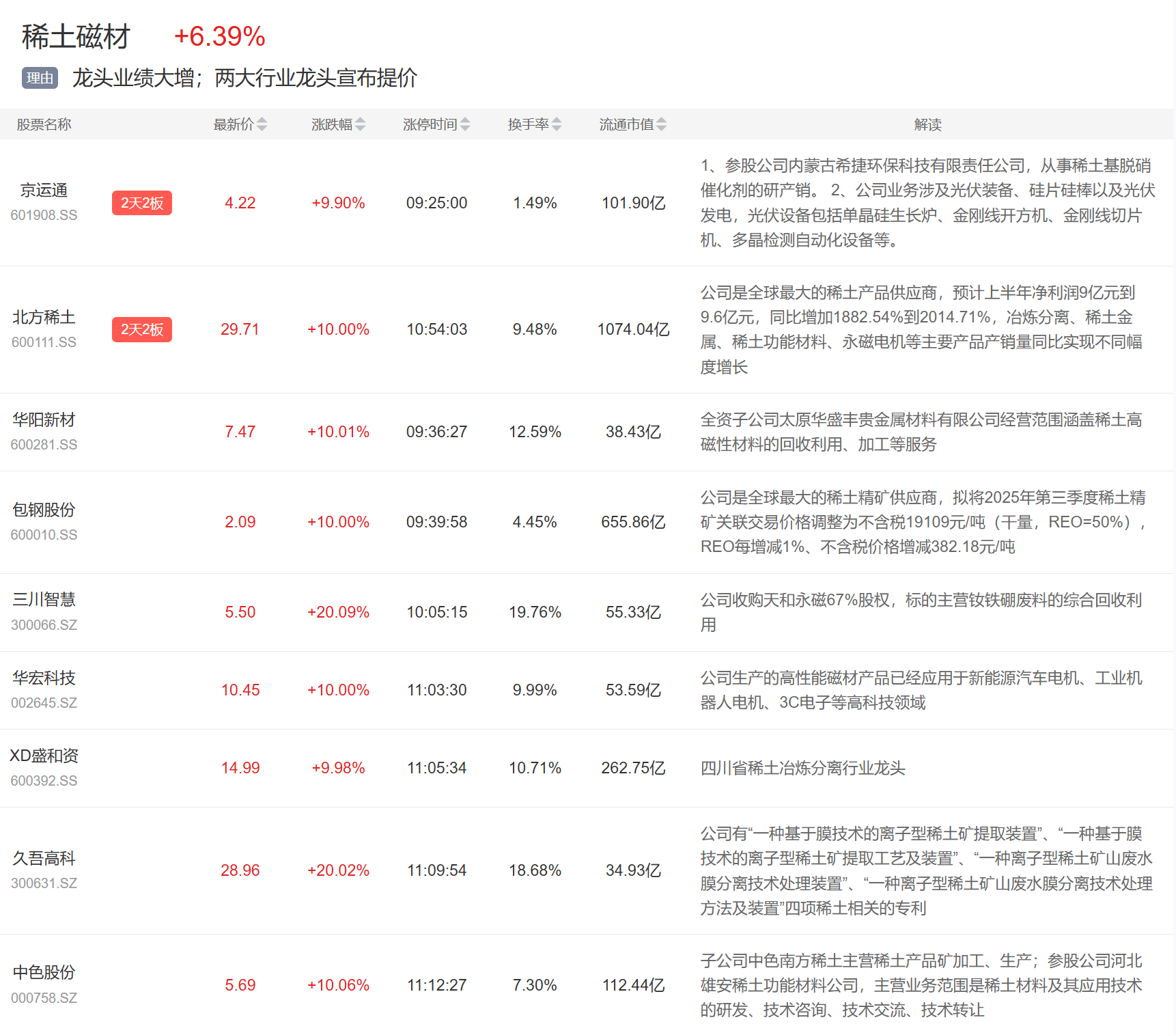Open 北方稀土 stock link
Image resolution: width=1176 pixels, height=1035 pixels.
[x=44, y=317]
